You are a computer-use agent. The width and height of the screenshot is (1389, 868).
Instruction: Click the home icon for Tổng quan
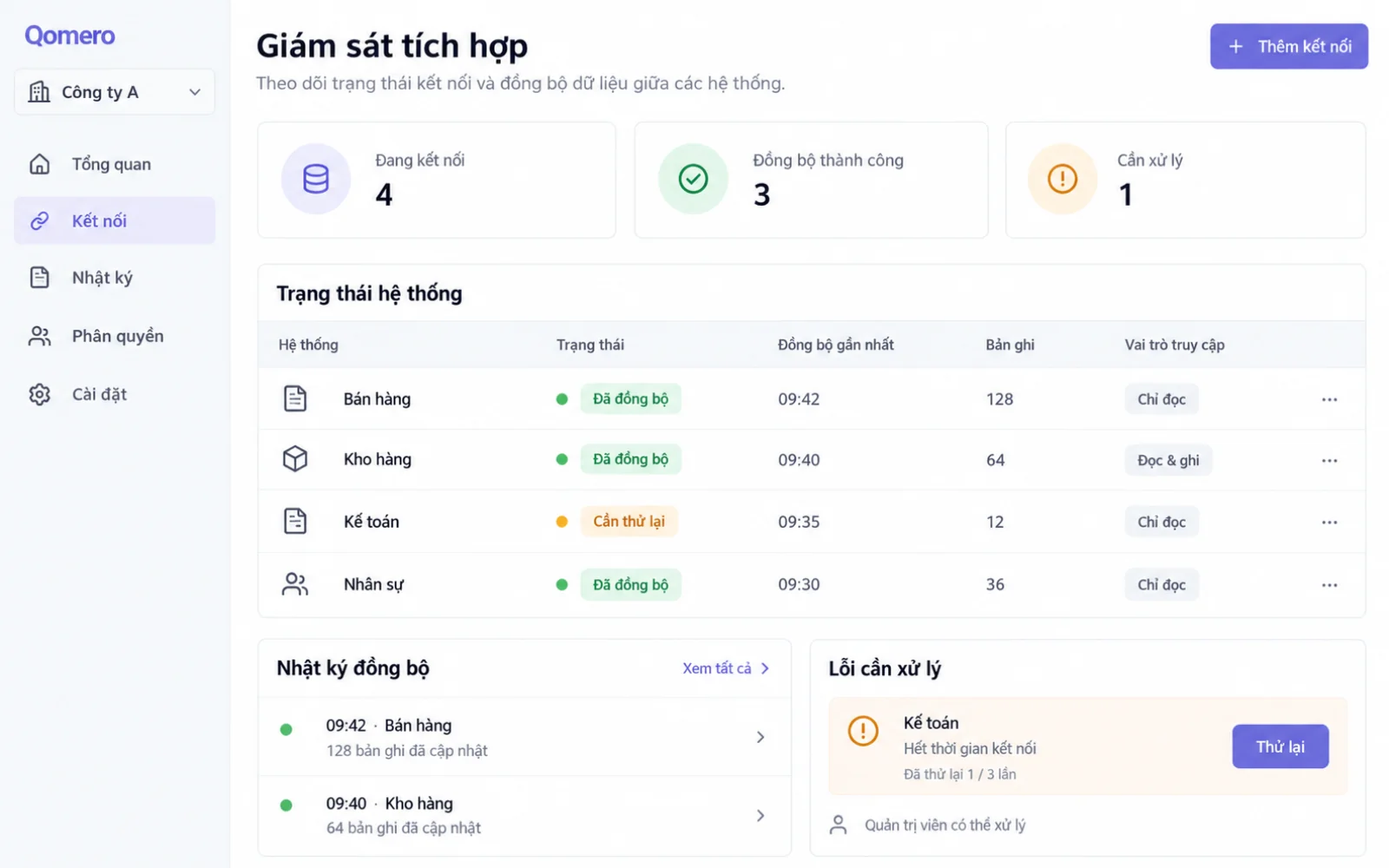pyautogui.click(x=40, y=164)
